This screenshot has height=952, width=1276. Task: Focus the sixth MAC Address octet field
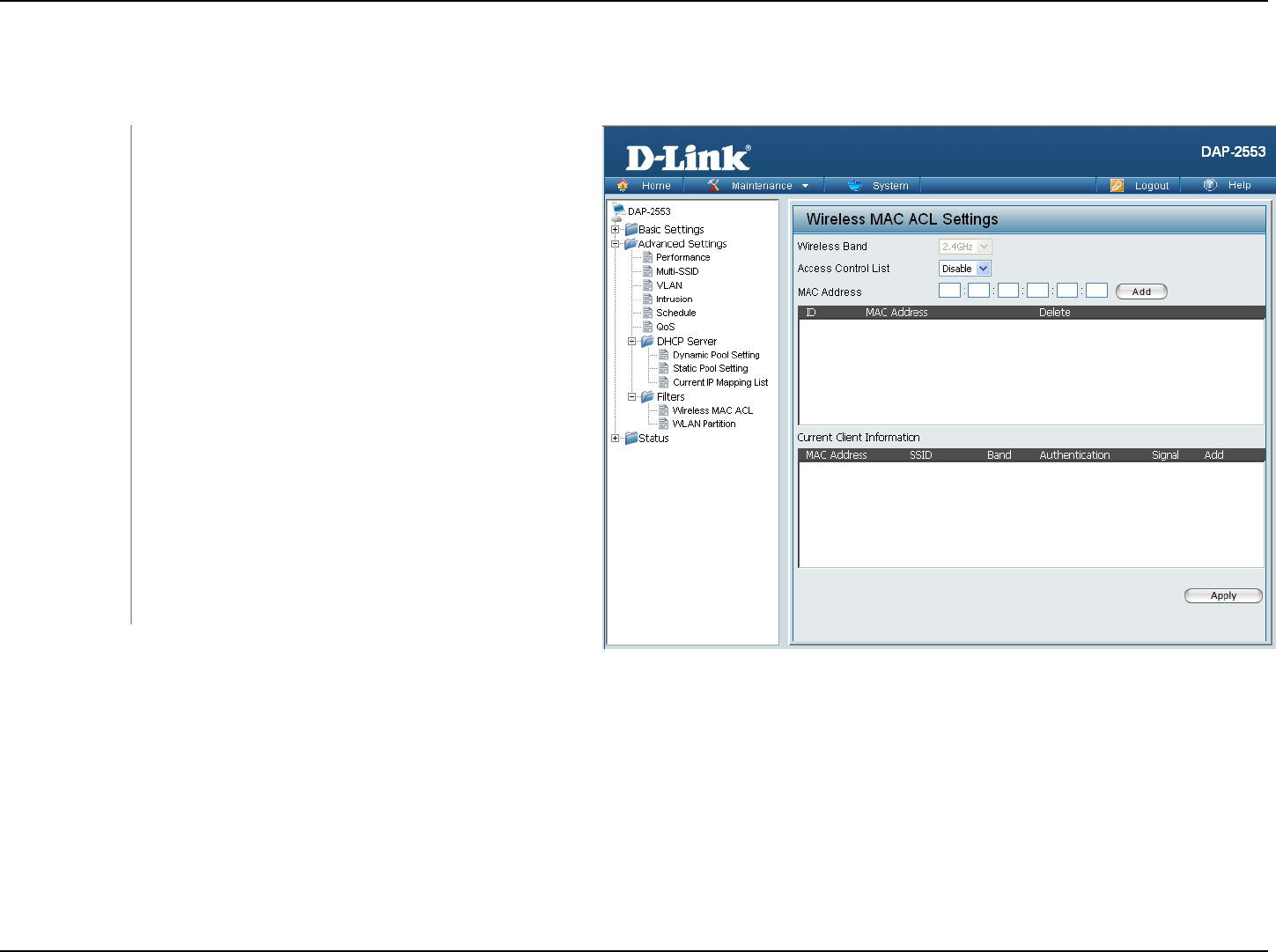click(x=1096, y=291)
